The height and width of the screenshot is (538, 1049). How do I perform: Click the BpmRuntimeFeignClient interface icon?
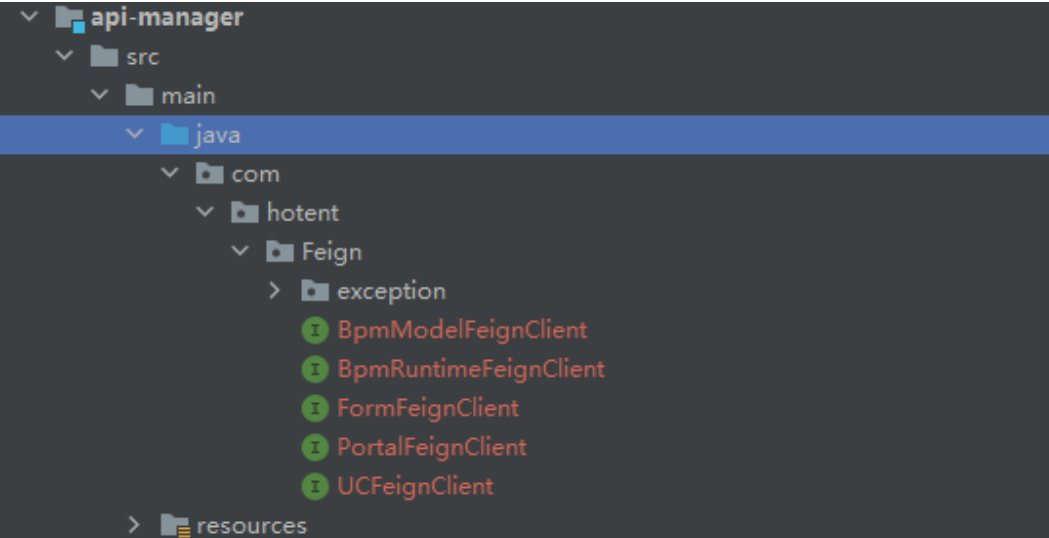(315, 369)
